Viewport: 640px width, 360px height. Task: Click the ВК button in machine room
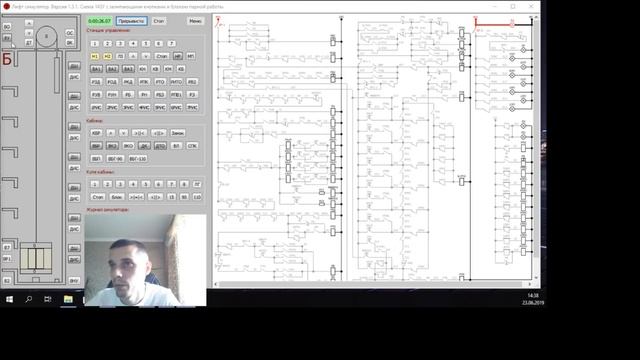click(x=70, y=42)
